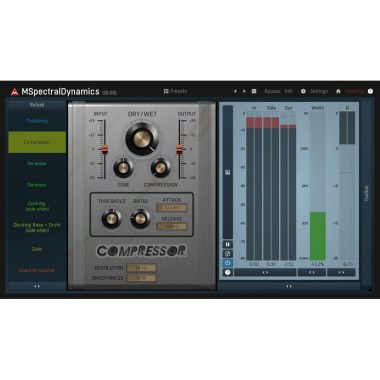Toggle the Bypass button
This screenshot has width=380, height=380.
(272, 91)
